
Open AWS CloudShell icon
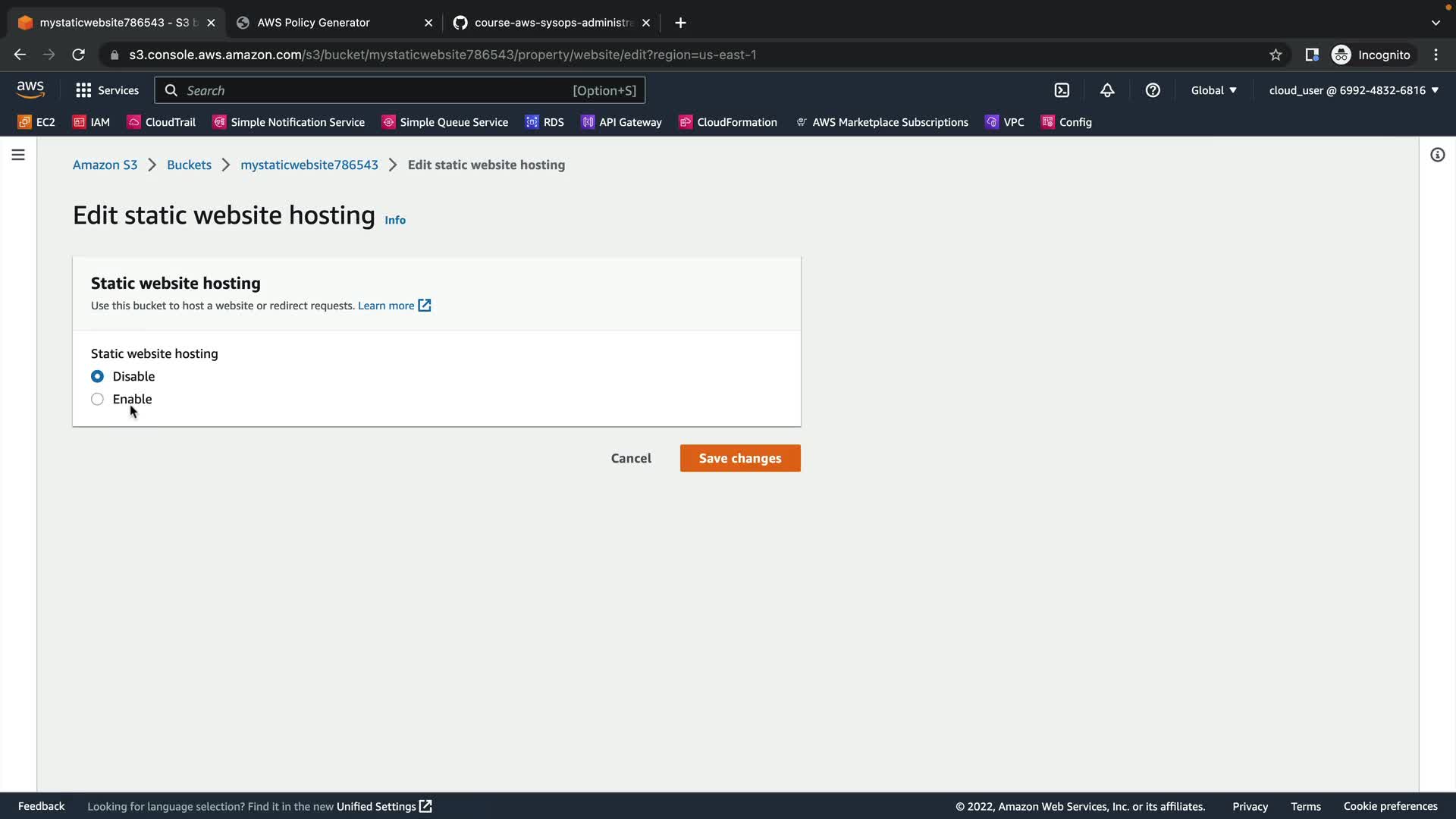(1062, 90)
